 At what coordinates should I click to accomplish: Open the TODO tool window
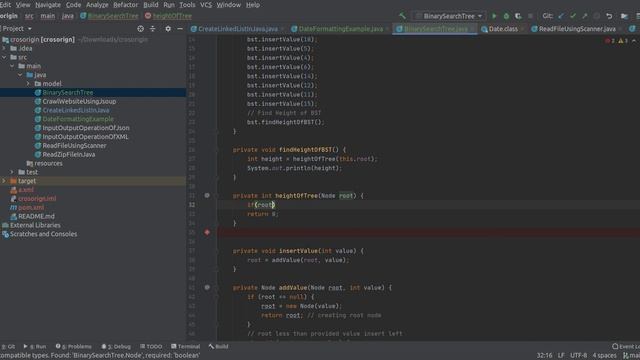(x=151, y=347)
